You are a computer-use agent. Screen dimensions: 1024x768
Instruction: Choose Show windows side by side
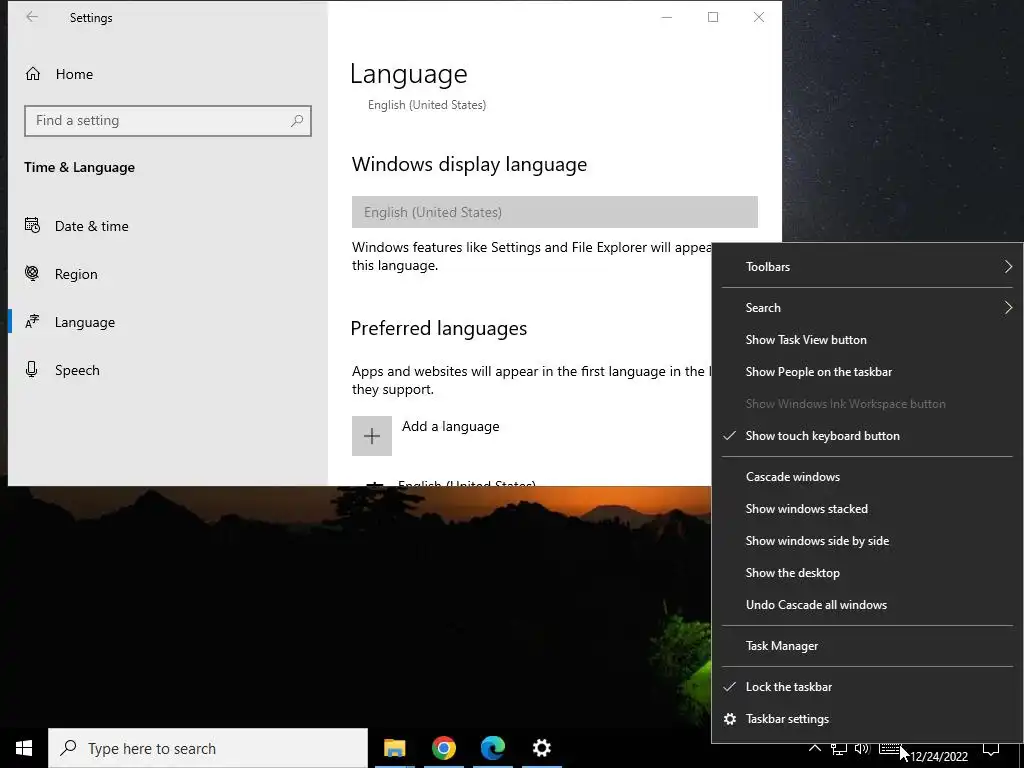(867, 541)
